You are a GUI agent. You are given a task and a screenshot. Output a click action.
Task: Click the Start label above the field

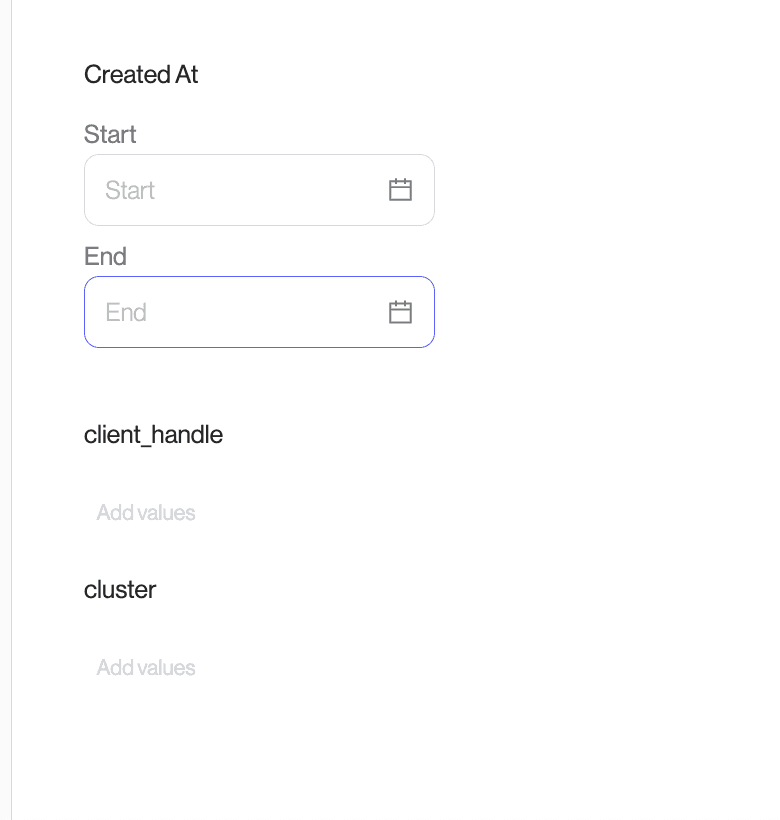(110, 135)
